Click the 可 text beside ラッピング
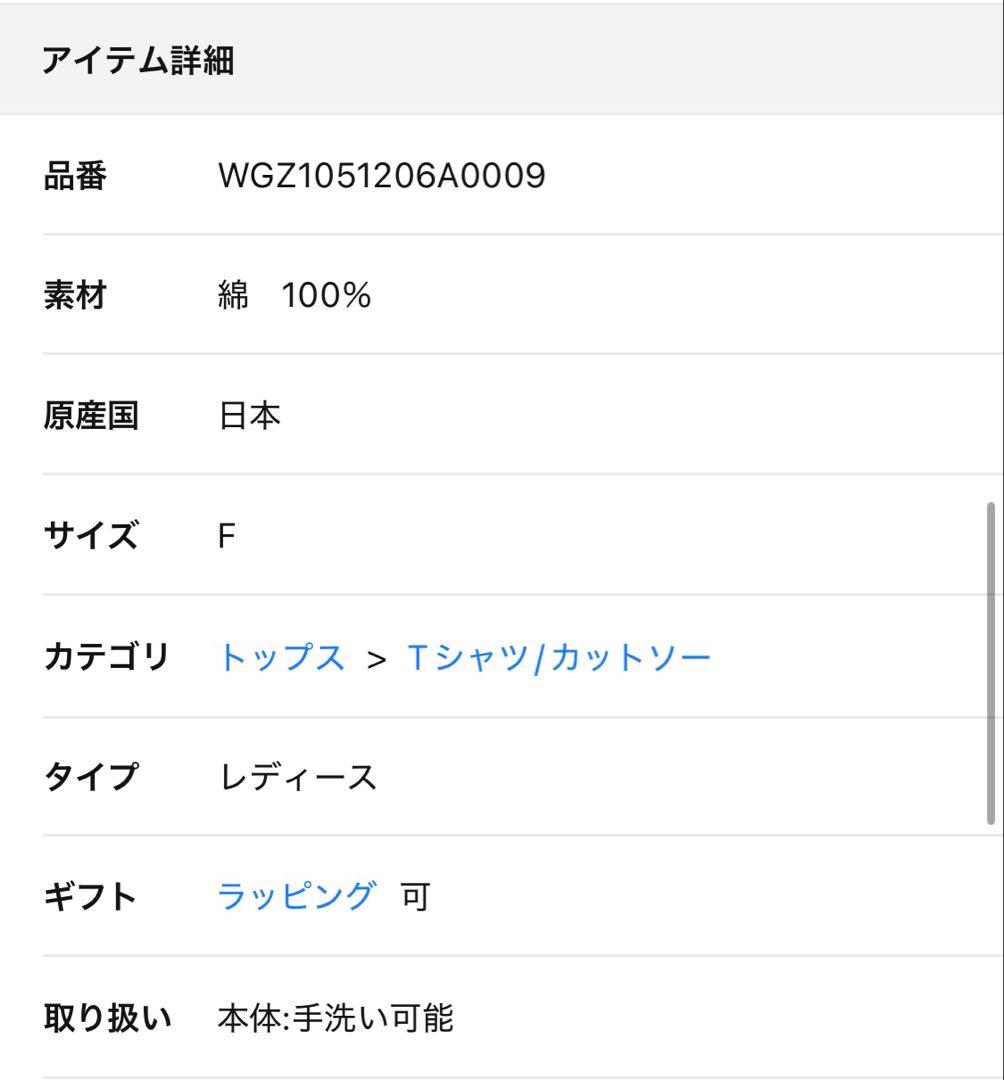The height and width of the screenshot is (1080, 1004). (415, 896)
